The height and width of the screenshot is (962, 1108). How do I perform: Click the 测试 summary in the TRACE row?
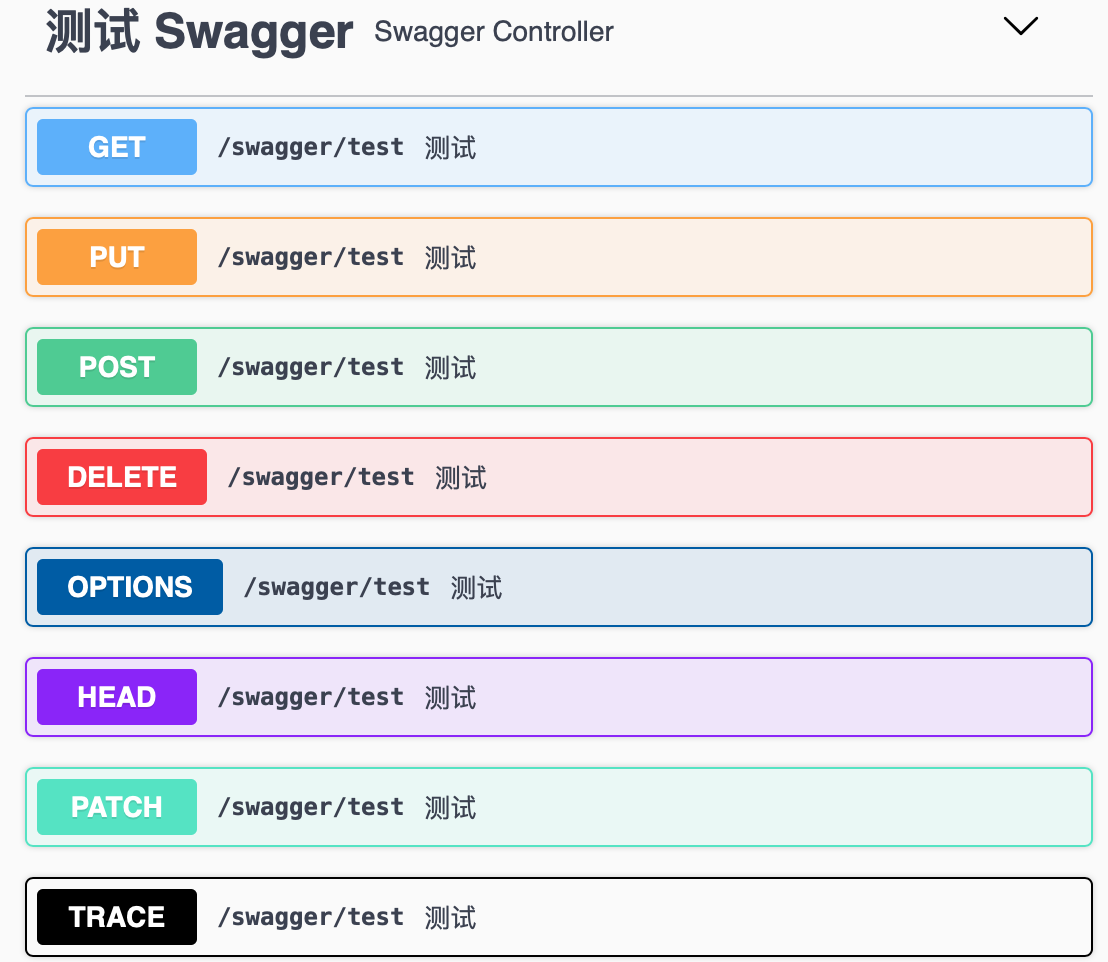pyautogui.click(x=450, y=917)
